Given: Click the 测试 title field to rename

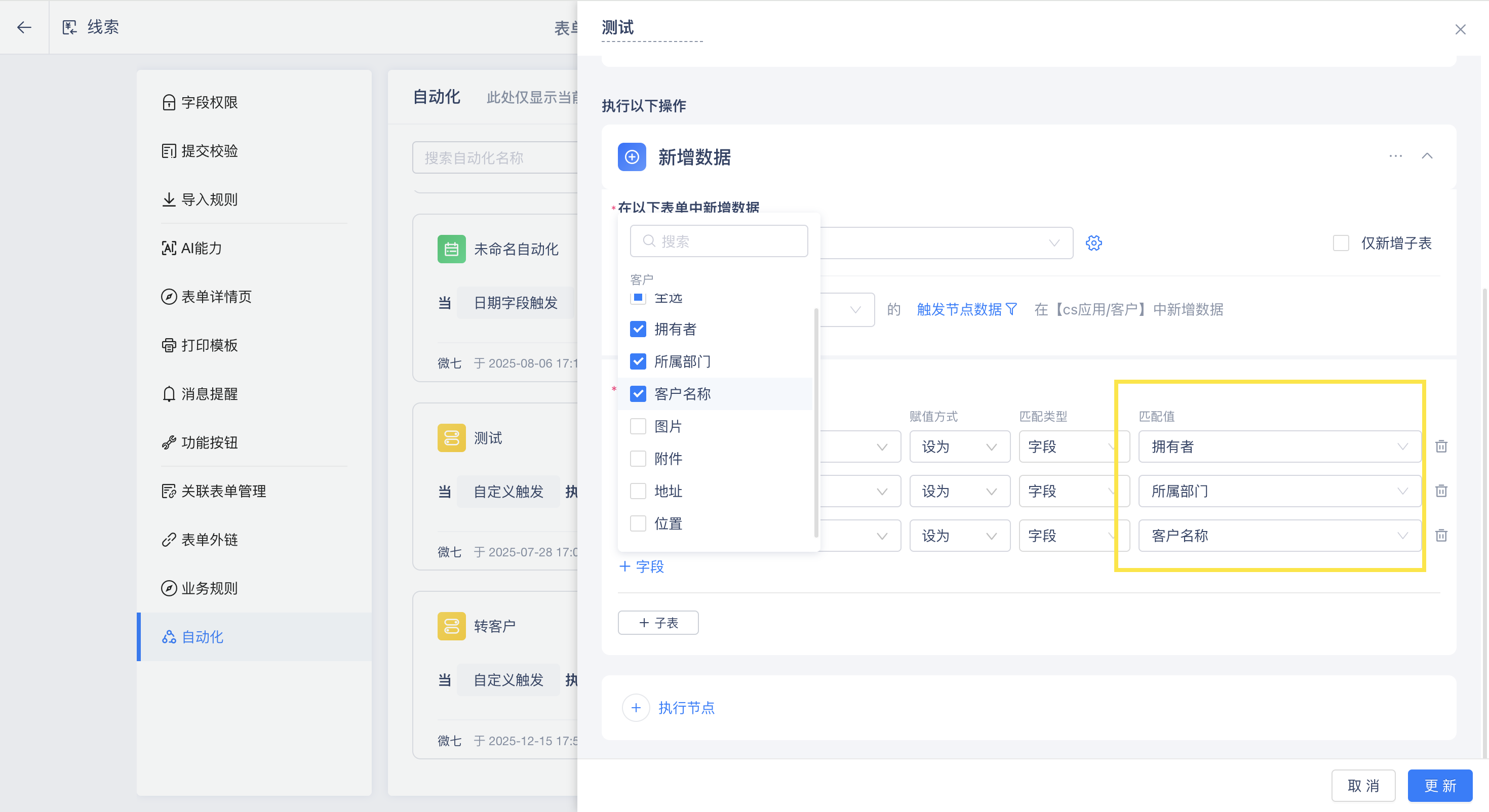Looking at the screenshot, I should 651,28.
